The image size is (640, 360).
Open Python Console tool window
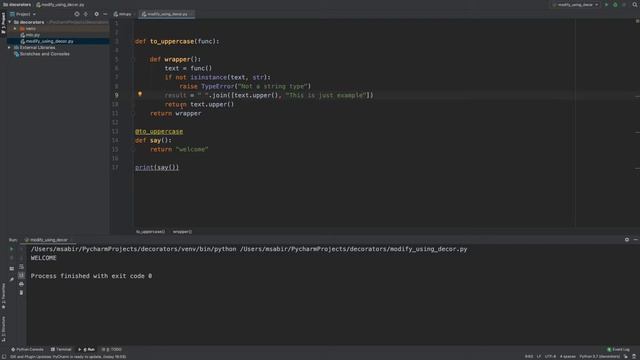point(27,349)
